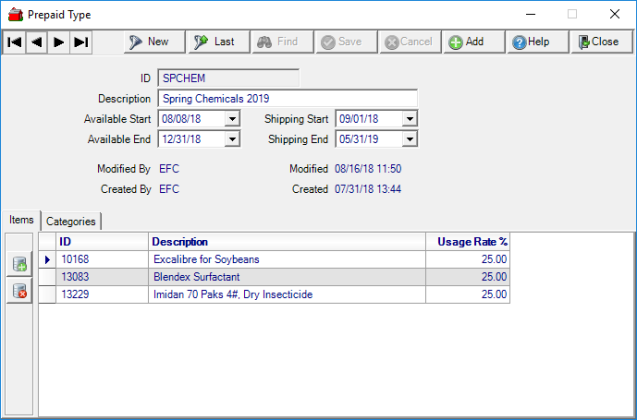Click the remove item icon beside grid
This screenshot has height=420, width=637.
[x=20, y=291]
